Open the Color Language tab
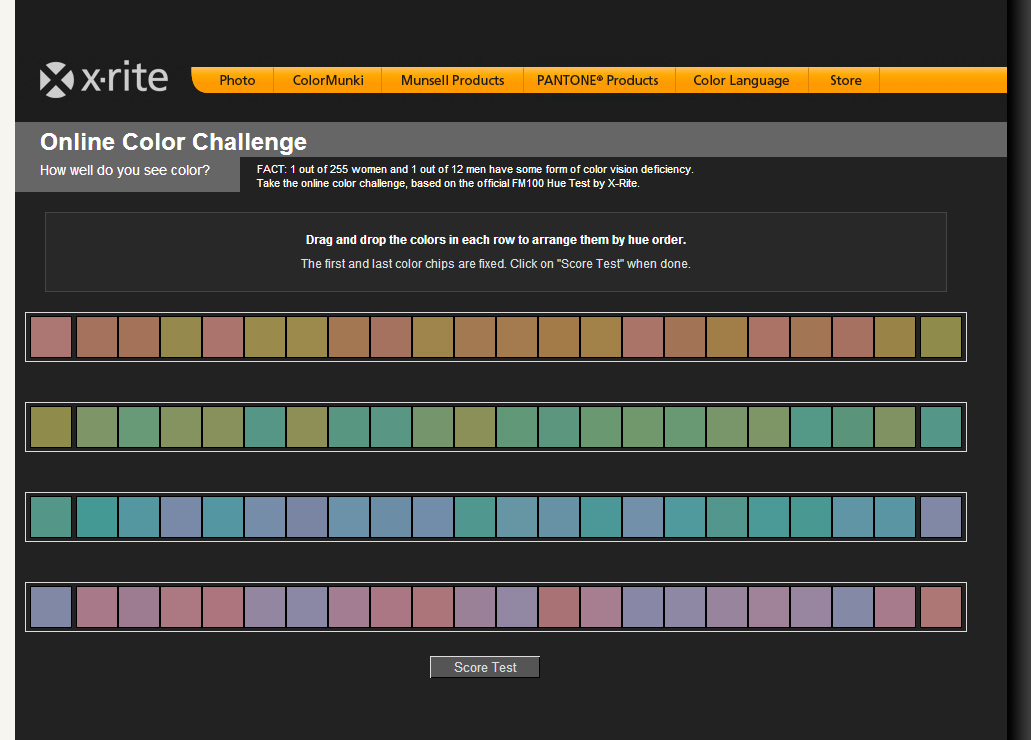Image resolution: width=1031 pixels, height=740 pixels. pyautogui.click(x=741, y=80)
